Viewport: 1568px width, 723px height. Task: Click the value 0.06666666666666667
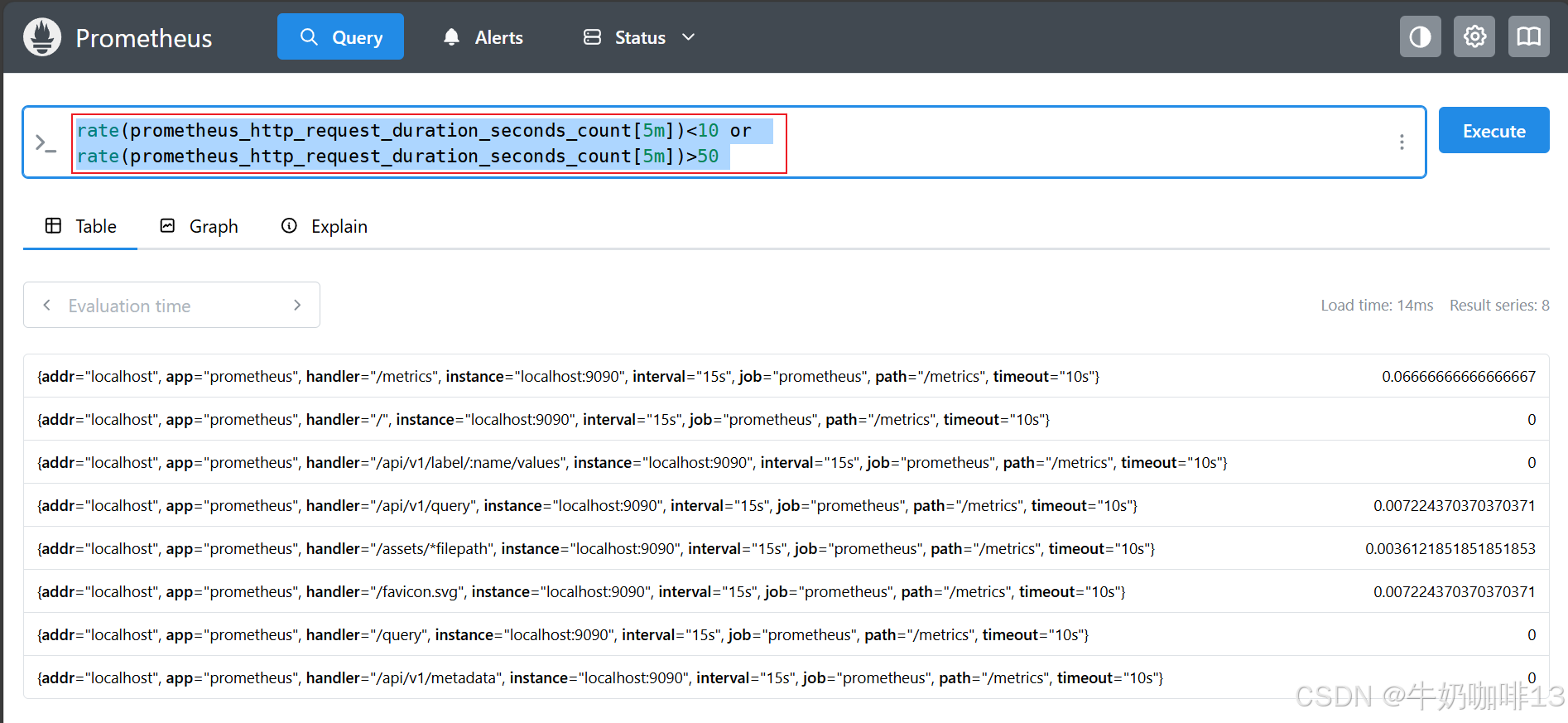(1459, 377)
